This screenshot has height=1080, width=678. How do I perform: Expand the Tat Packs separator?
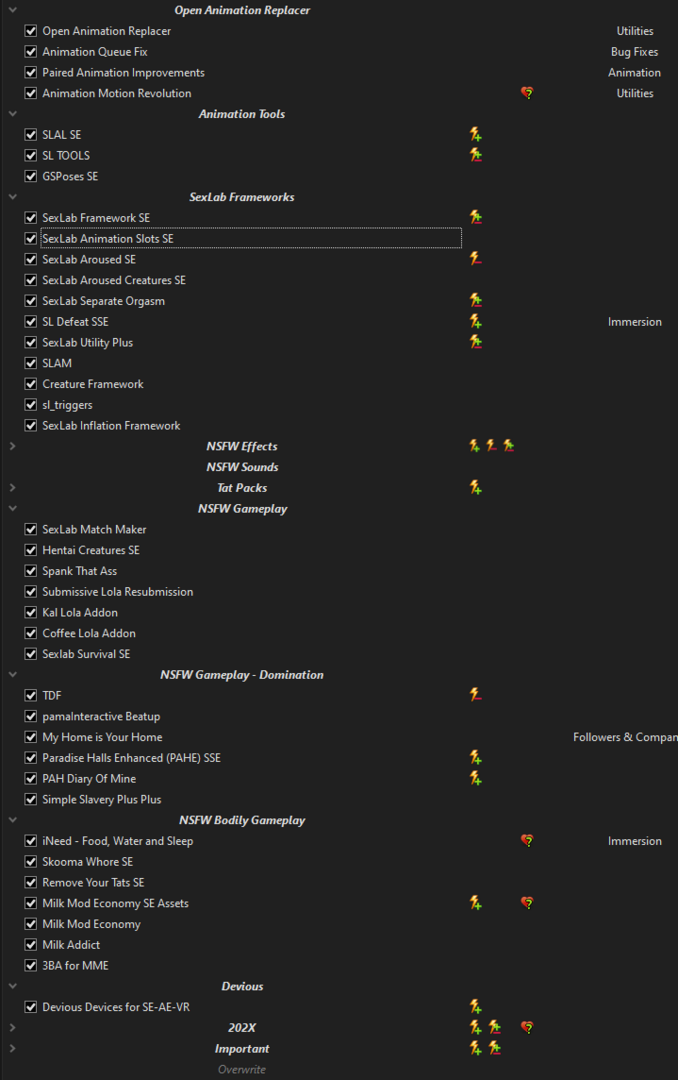tap(12, 488)
